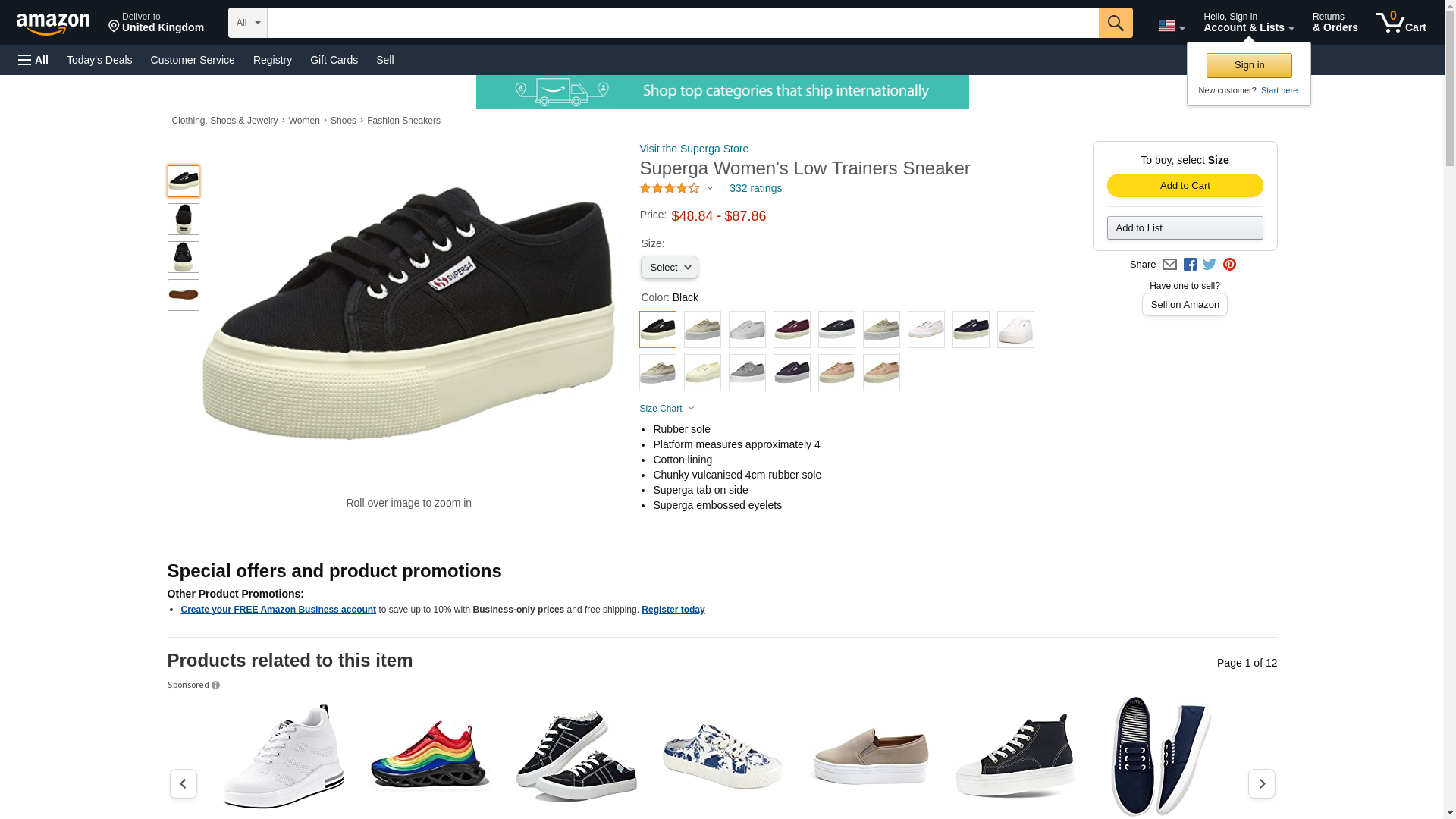Image resolution: width=1456 pixels, height=819 pixels.
Task: Share via the email envelope icon
Action: (1169, 265)
